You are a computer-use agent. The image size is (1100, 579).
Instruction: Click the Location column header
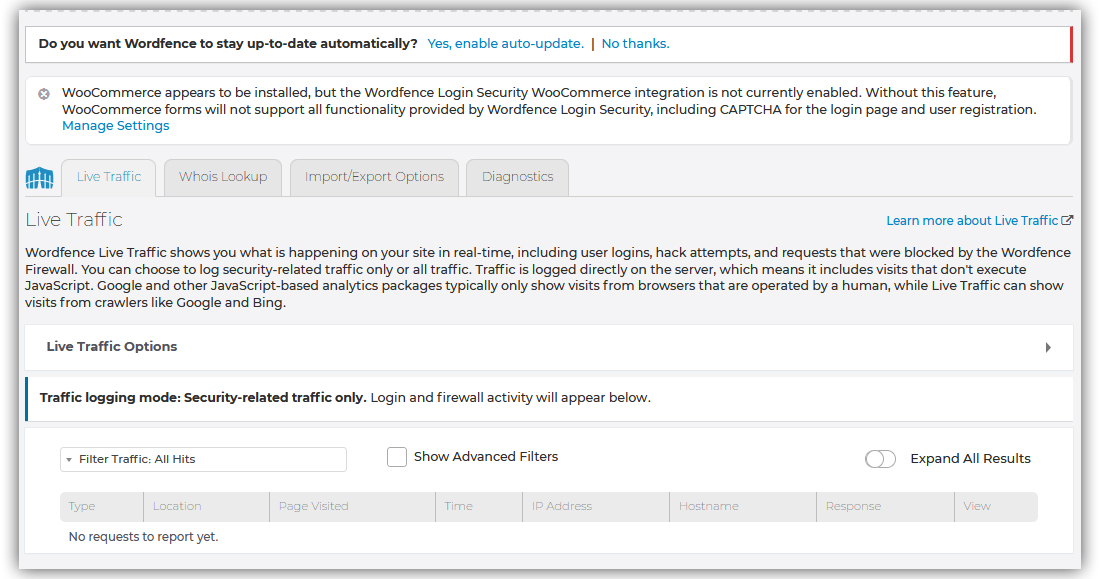click(x=206, y=506)
